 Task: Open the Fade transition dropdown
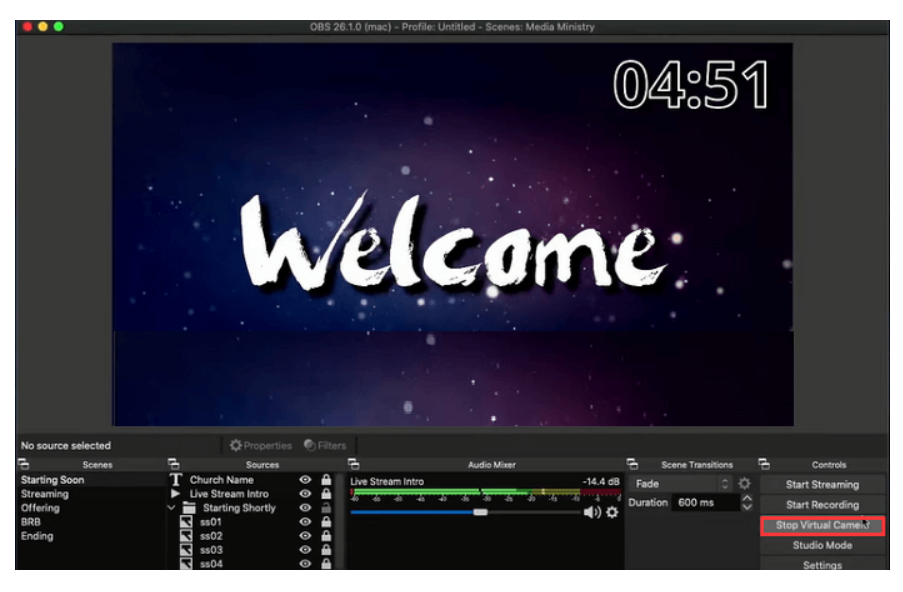point(682,484)
